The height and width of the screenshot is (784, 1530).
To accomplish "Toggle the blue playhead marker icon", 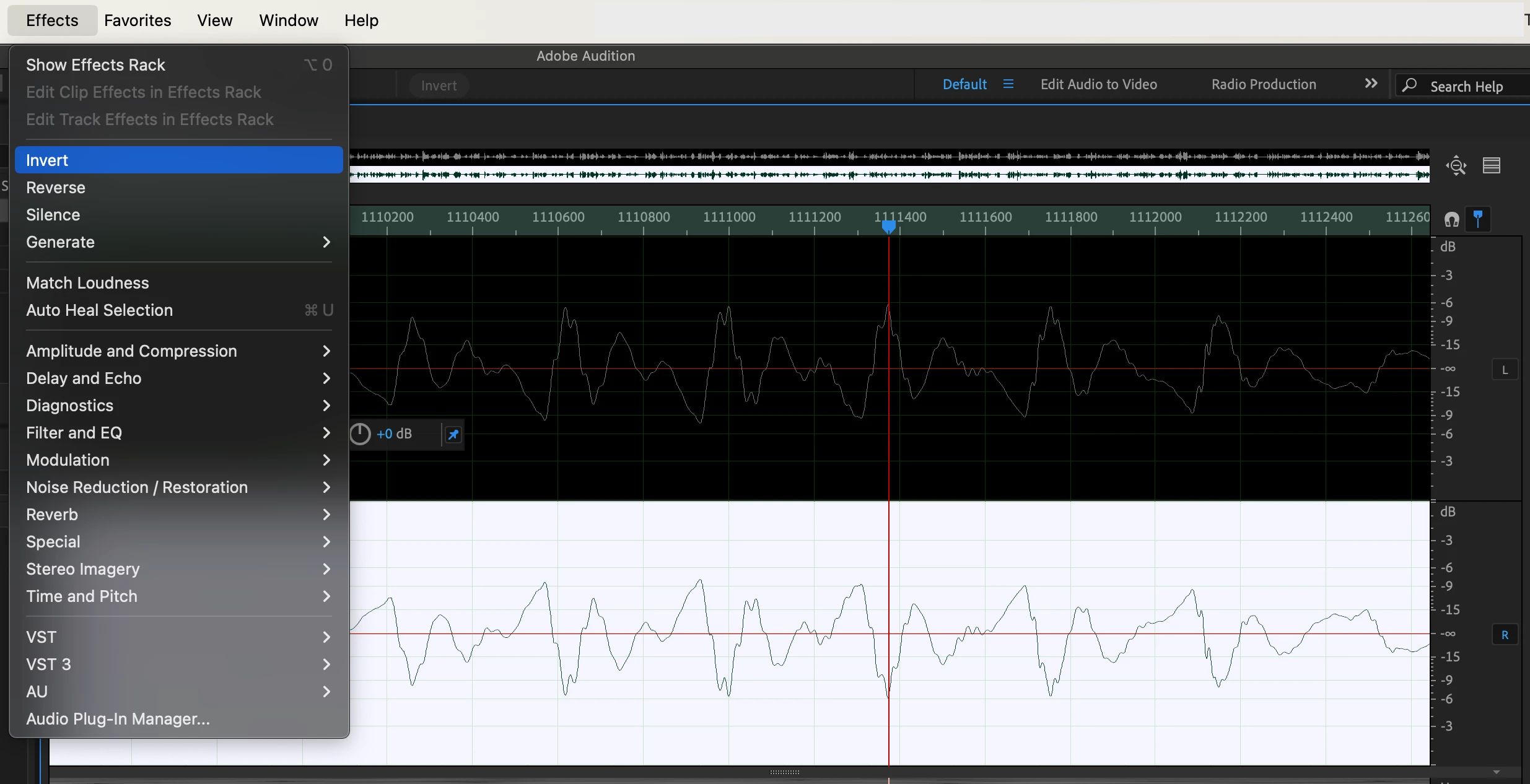I will click(x=1478, y=219).
